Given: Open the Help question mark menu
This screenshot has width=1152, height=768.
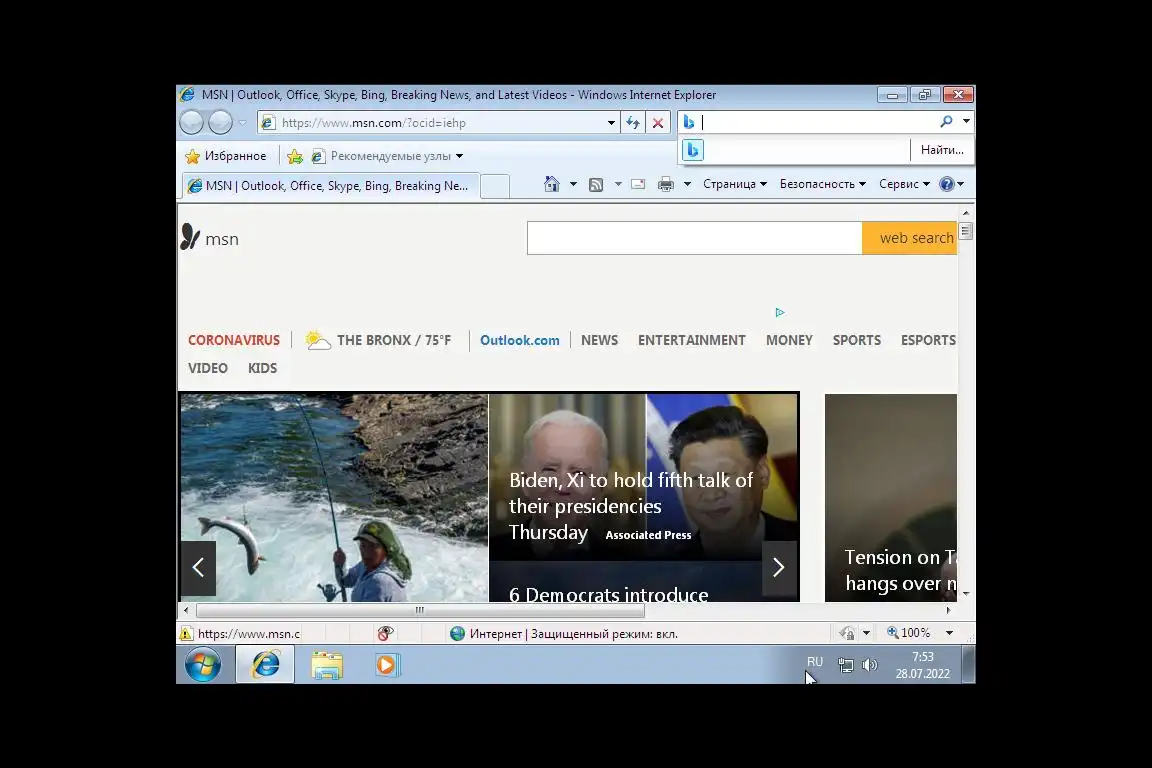Looking at the screenshot, I should point(951,184).
